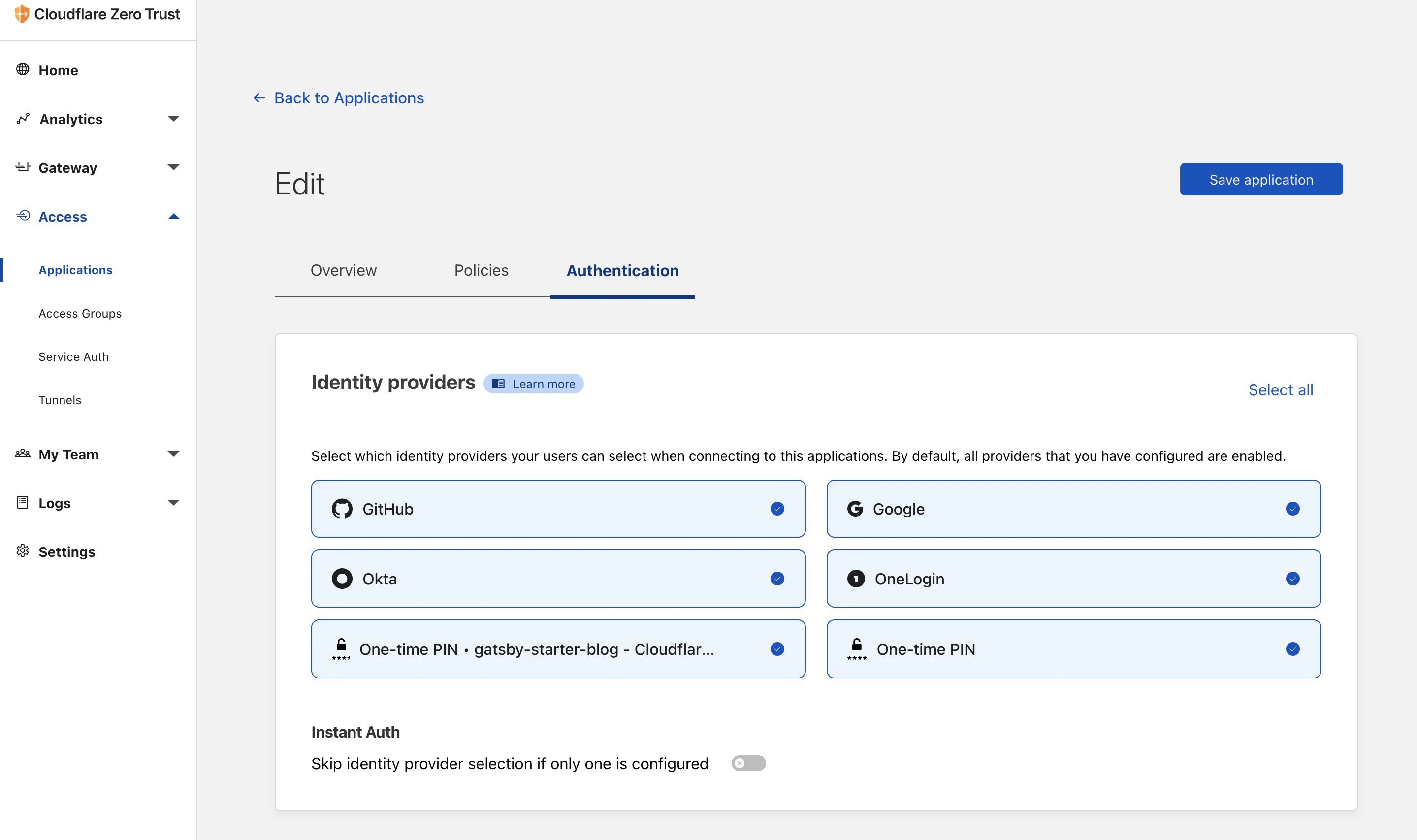Click the GitHub provider name
This screenshot has width=1417, height=840.
387,509
